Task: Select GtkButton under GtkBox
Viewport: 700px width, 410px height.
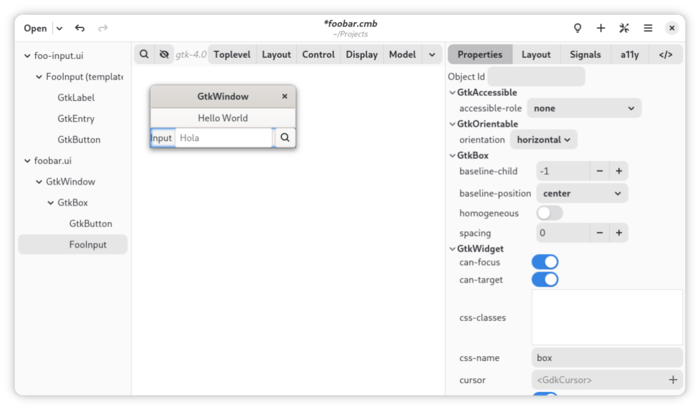Action: point(91,224)
